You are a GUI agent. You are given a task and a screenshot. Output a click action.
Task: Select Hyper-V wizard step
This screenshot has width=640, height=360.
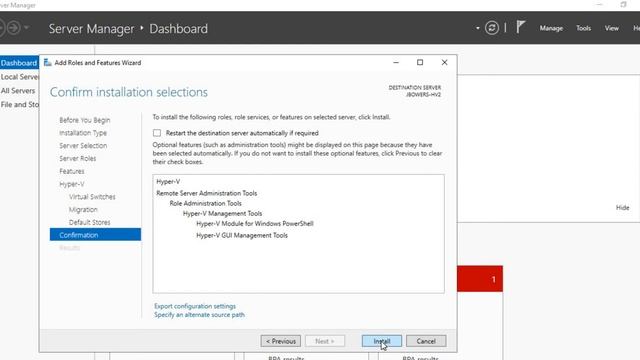tap(71, 184)
